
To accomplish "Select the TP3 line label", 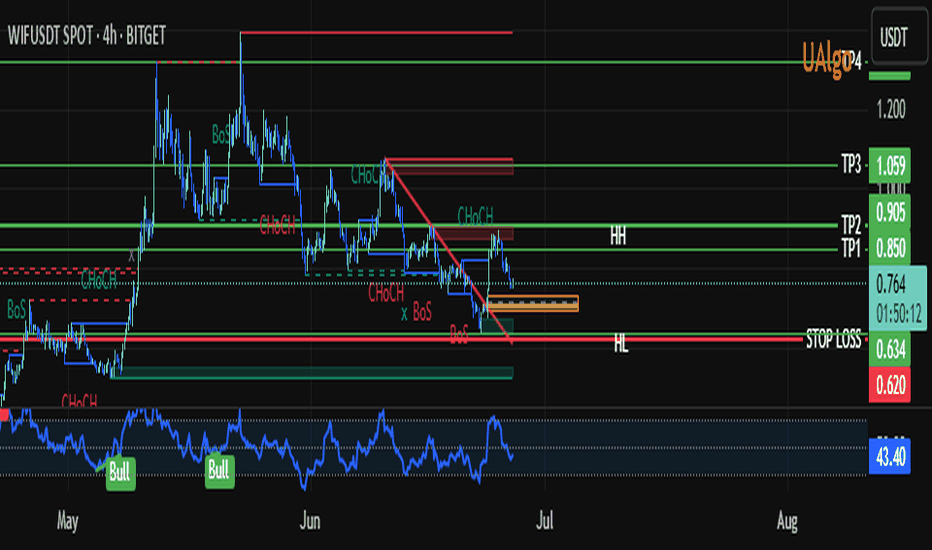I will (x=851, y=164).
